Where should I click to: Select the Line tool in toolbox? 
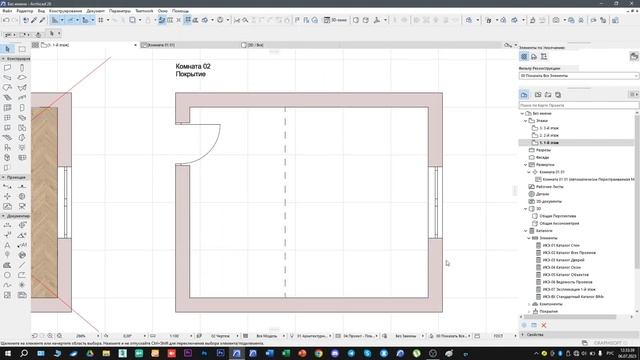(22, 265)
